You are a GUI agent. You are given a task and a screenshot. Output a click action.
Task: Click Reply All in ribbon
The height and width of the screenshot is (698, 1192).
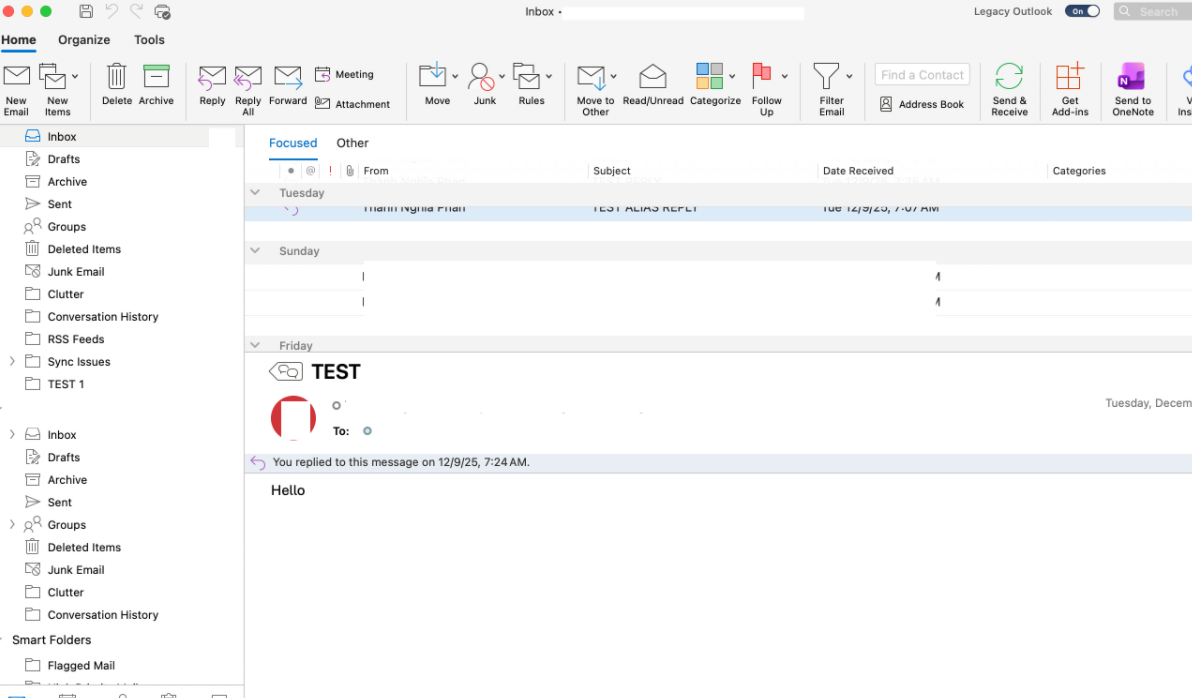(x=248, y=90)
